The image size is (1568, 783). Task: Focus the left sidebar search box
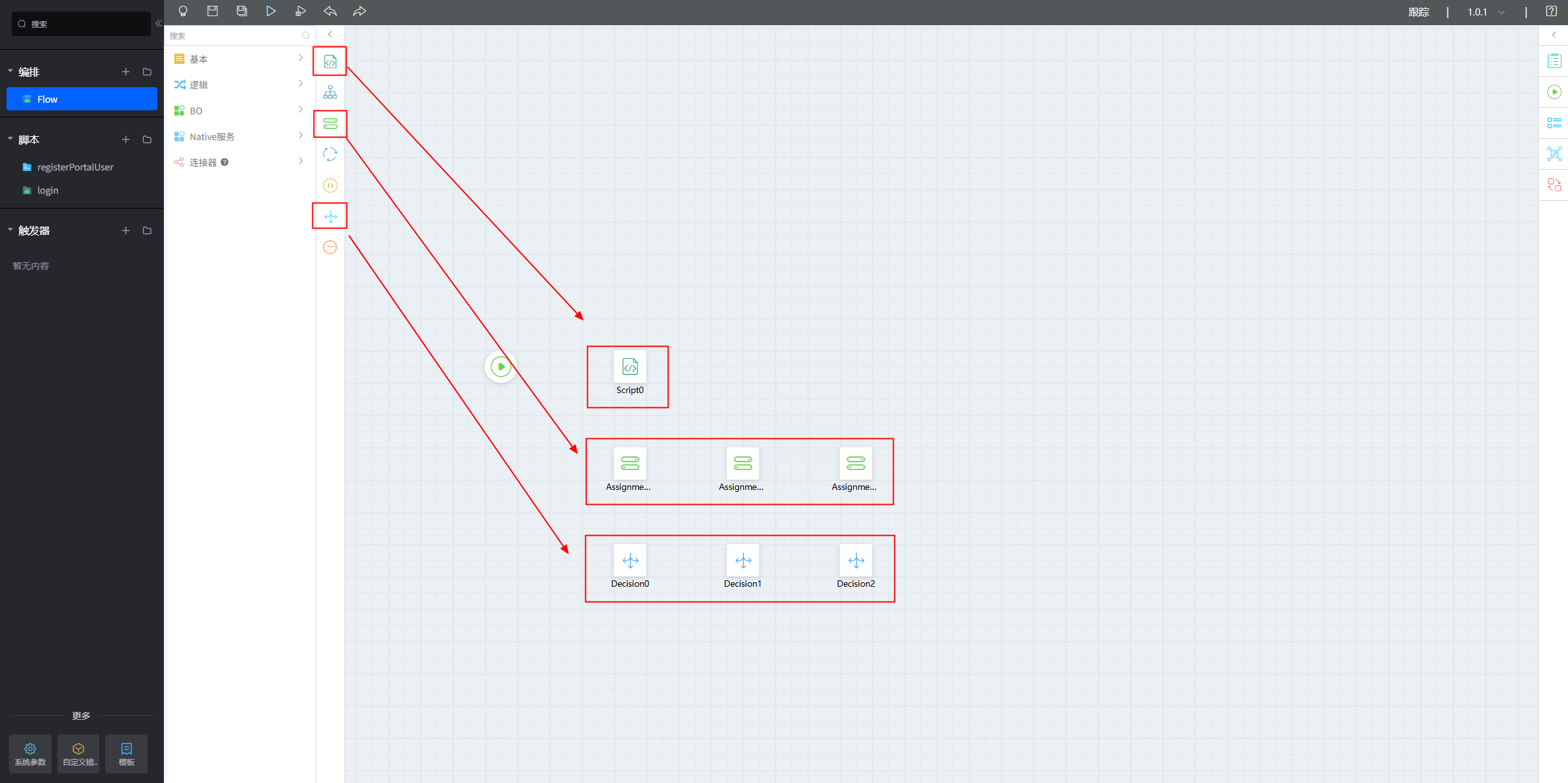point(81,24)
